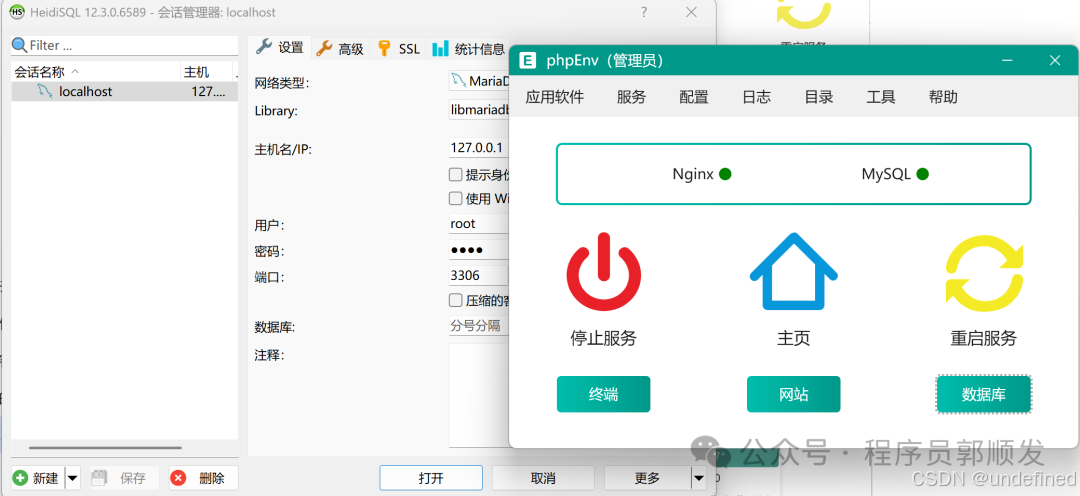
Task: Close the phpEnv window
Action: [1055, 61]
